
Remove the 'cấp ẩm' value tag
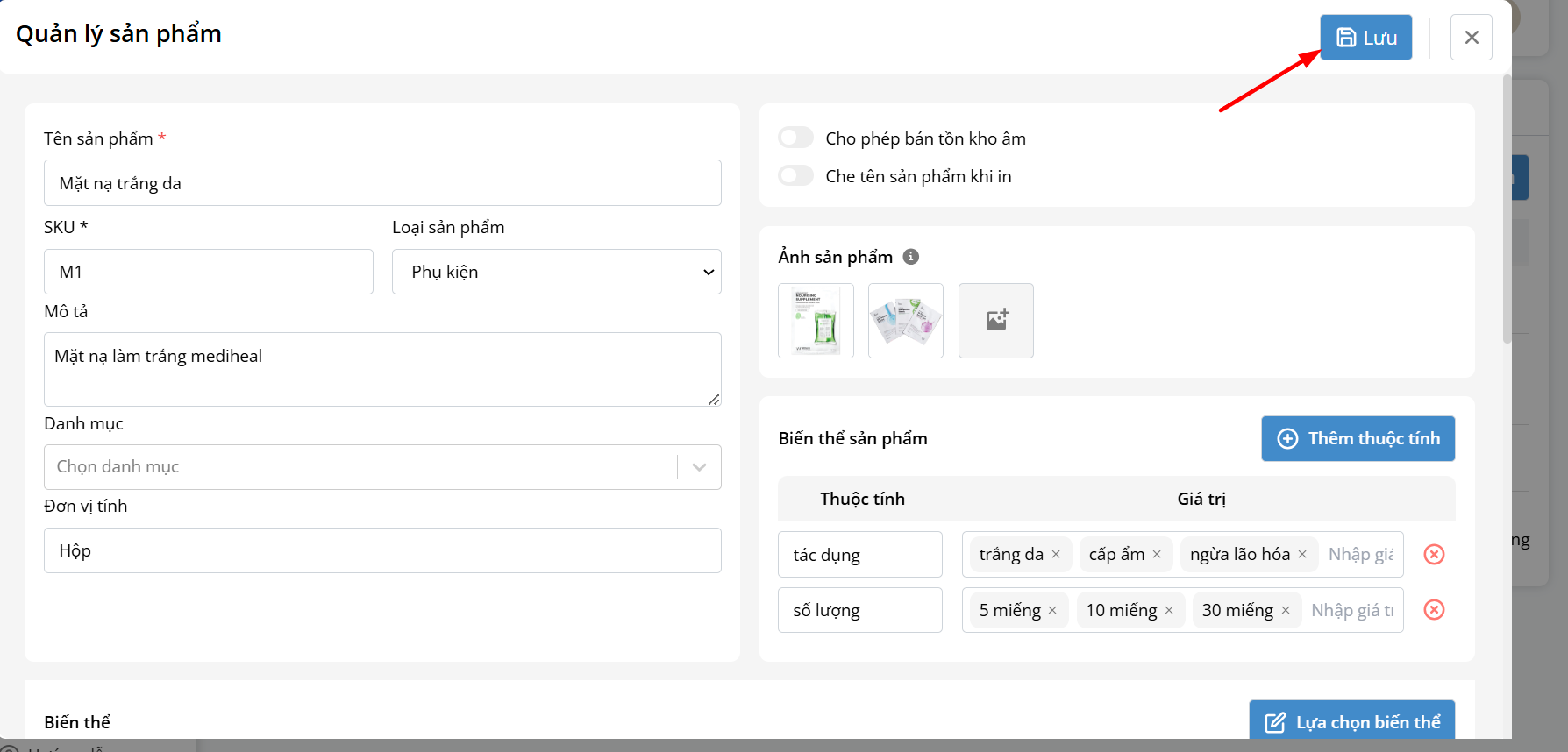click(x=1157, y=555)
